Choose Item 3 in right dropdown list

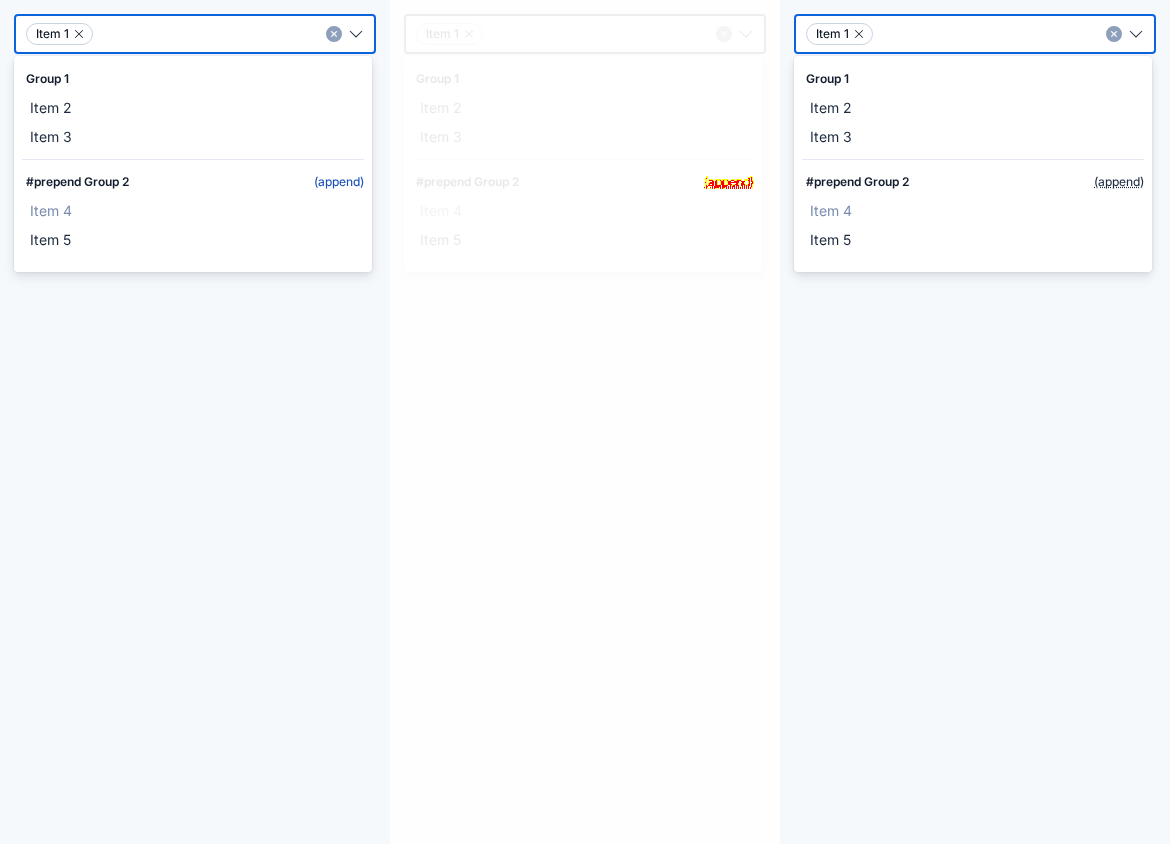(x=972, y=137)
